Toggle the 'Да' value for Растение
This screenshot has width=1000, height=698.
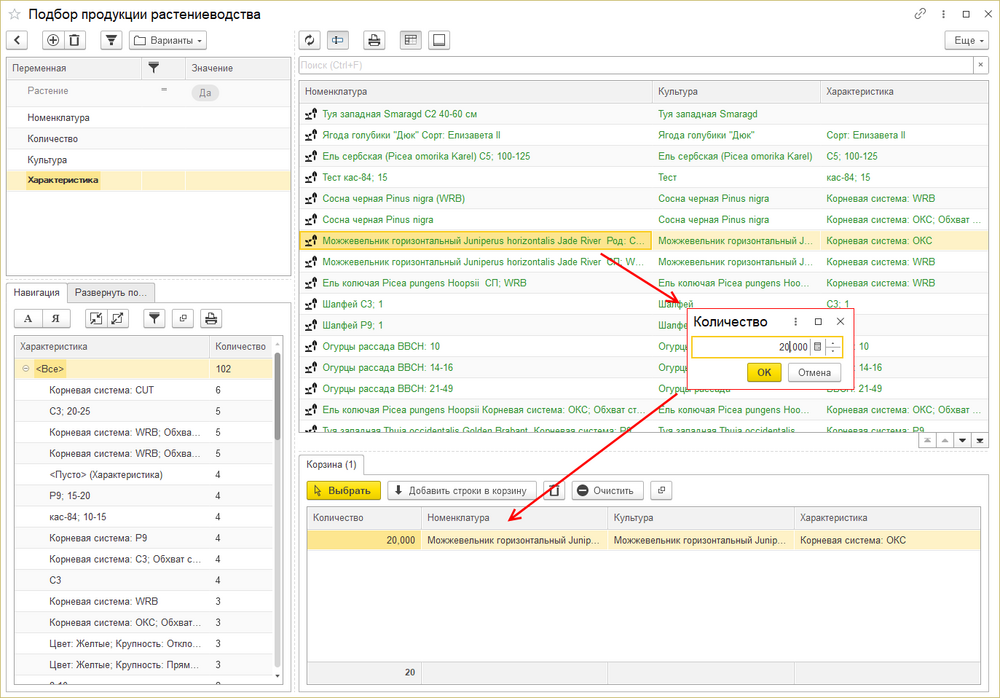coord(205,92)
